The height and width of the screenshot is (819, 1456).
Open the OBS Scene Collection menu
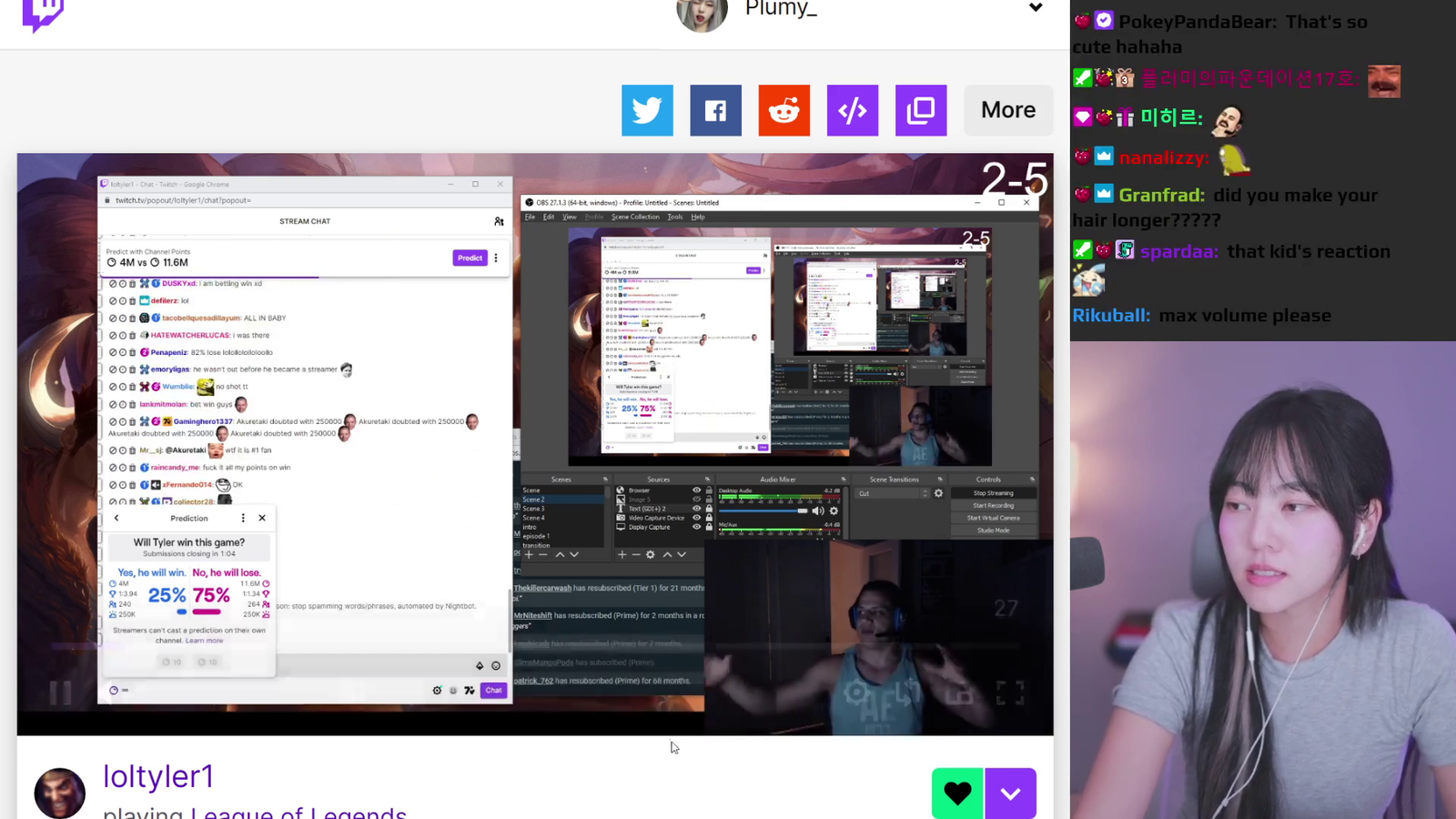635,217
